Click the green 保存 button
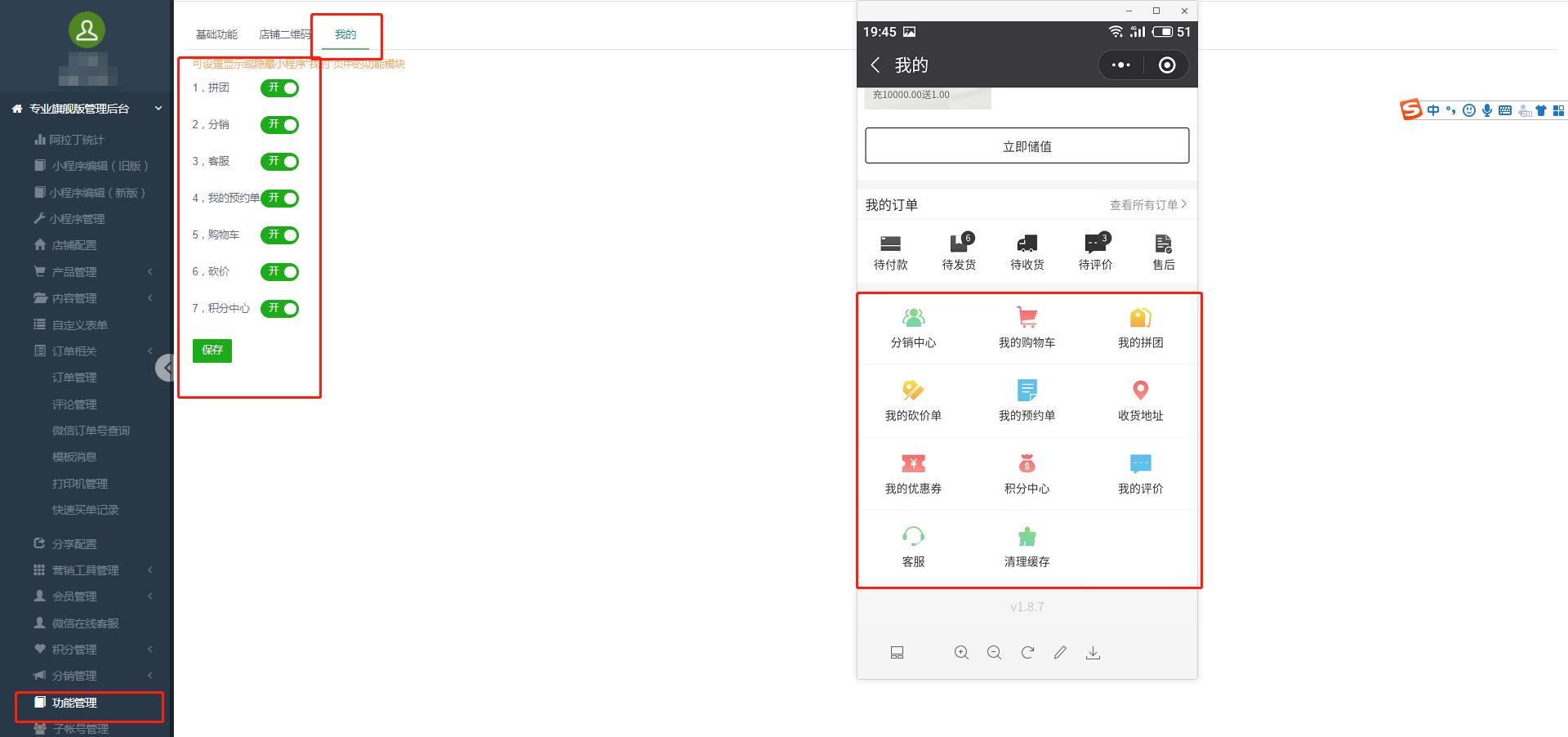 tap(212, 351)
